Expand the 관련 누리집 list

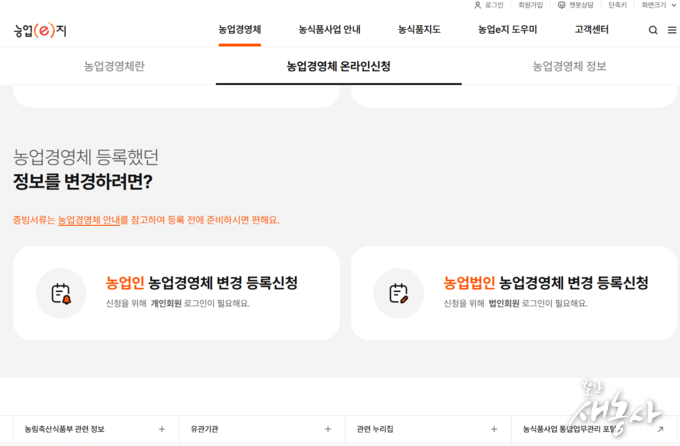(x=494, y=429)
